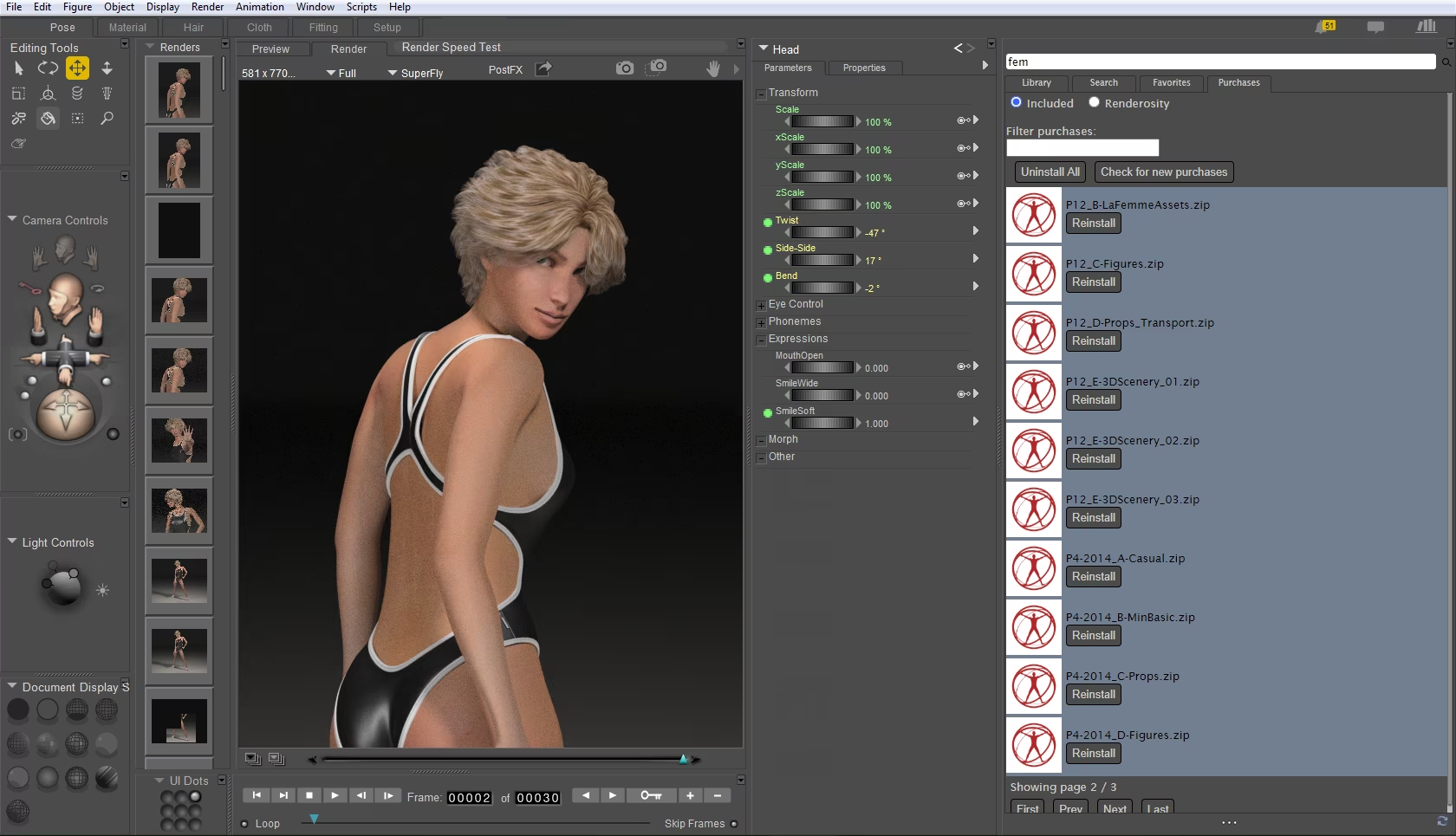Reinstall P12_C-Figures.zip
Viewport: 1456px width, 836px height.
1093,282
